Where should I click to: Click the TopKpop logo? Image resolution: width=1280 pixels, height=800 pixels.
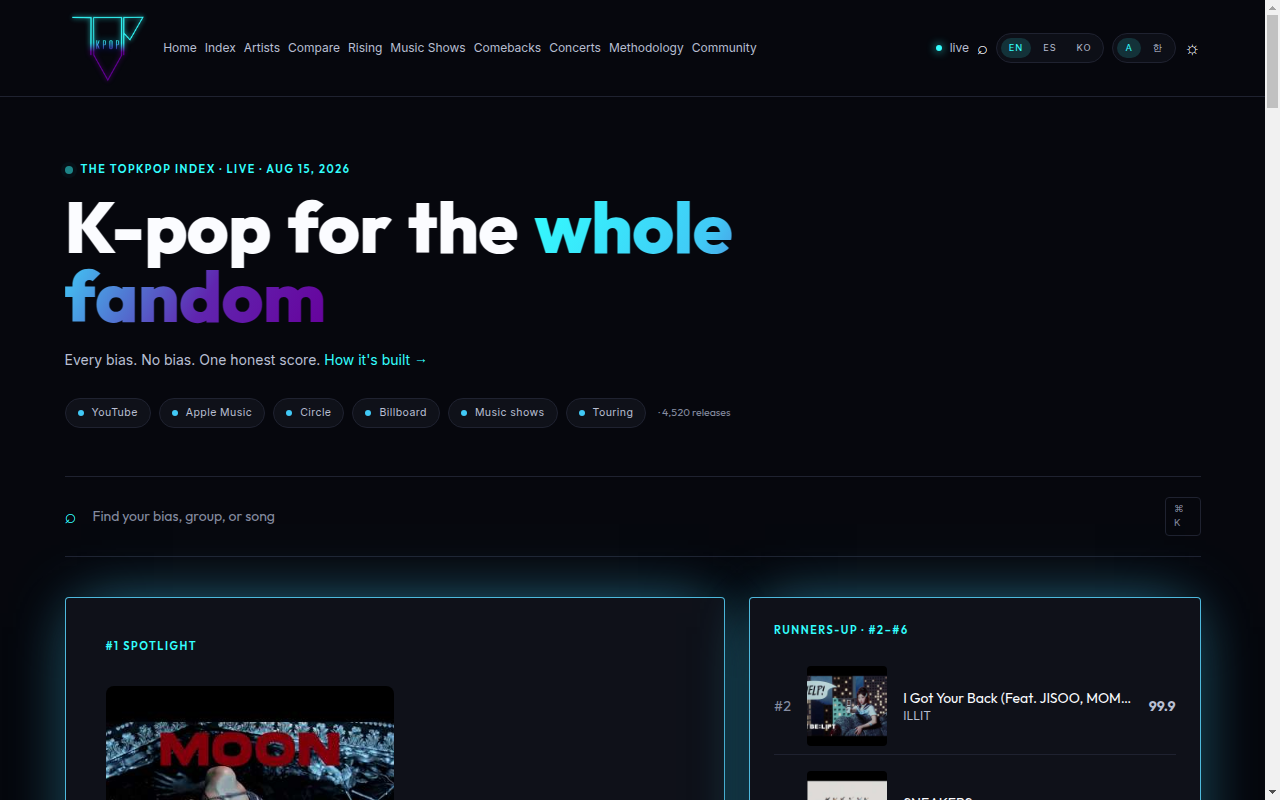pos(108,48)
